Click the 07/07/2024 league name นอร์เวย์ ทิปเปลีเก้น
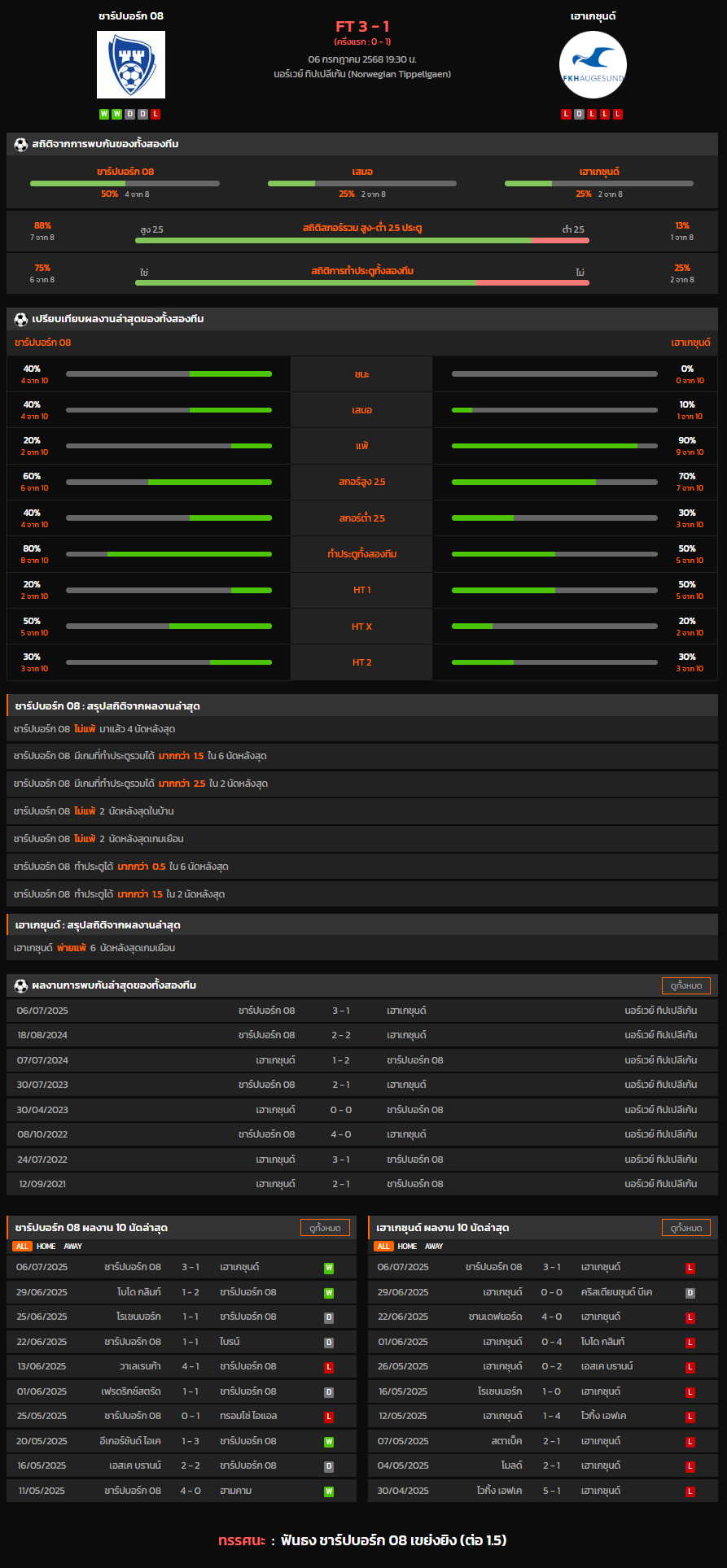727x1568 pixels. point(661,1060)
